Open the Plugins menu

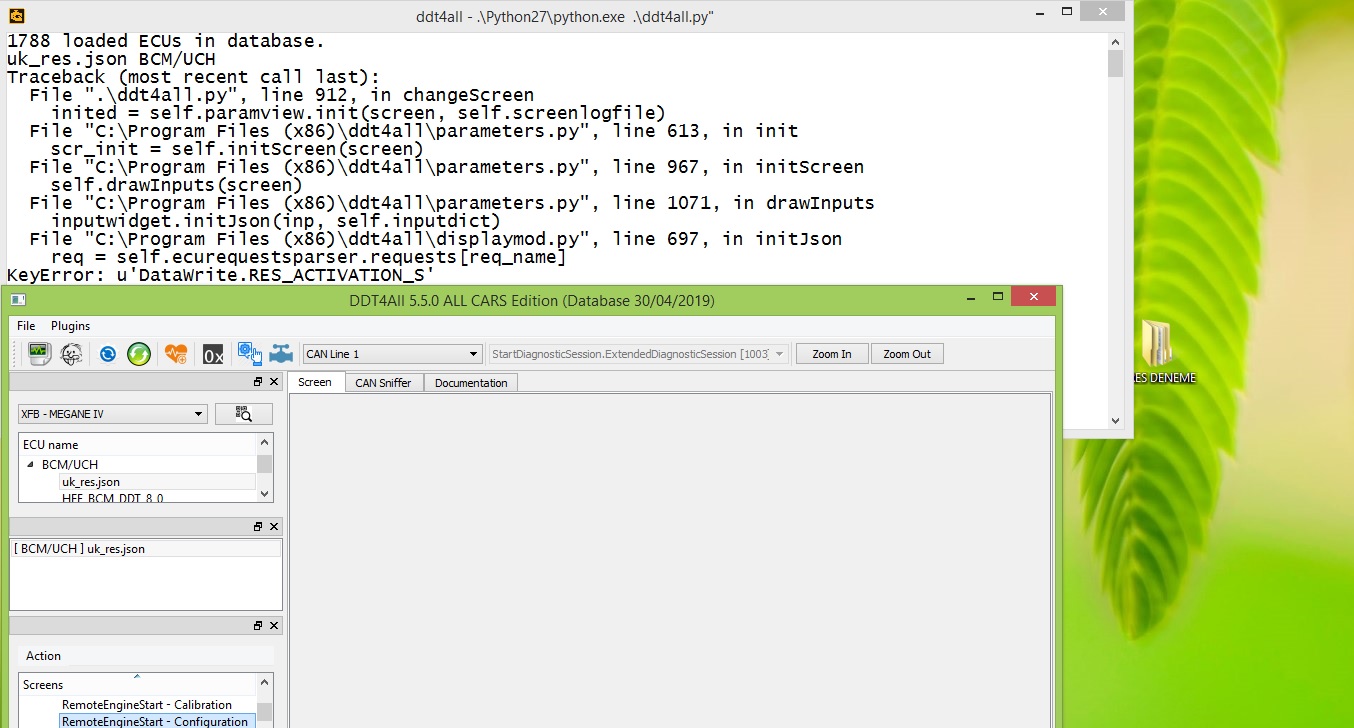click(x=70, y=325)
